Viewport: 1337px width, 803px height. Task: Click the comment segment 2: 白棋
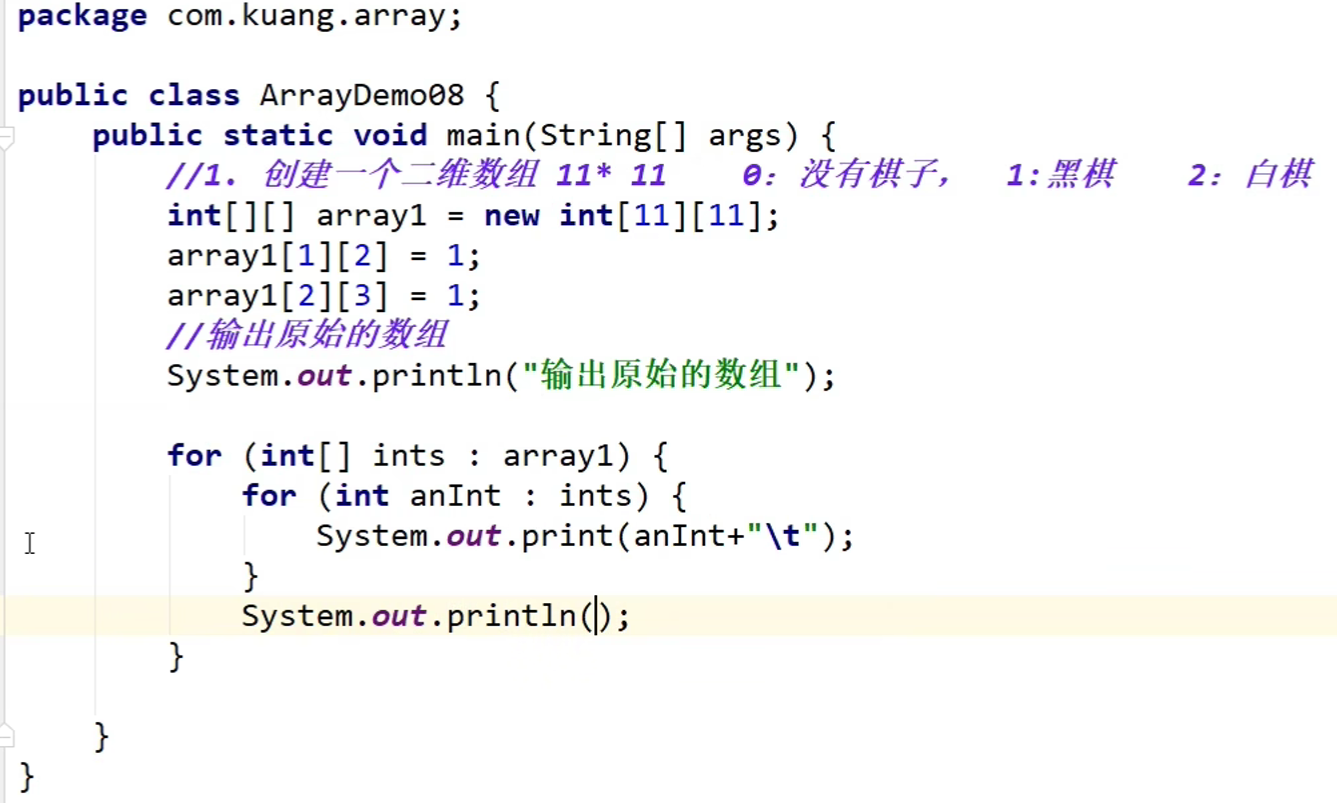point(1250,176)
